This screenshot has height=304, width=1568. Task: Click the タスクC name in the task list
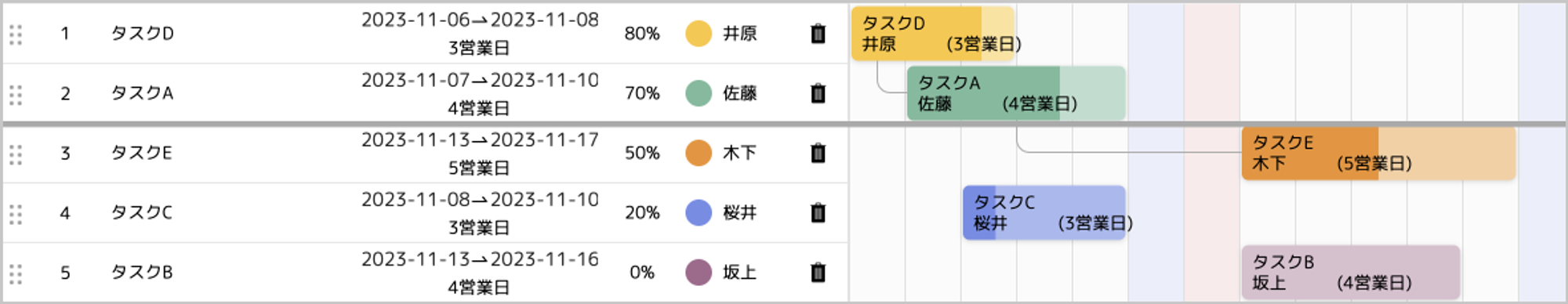142,212
